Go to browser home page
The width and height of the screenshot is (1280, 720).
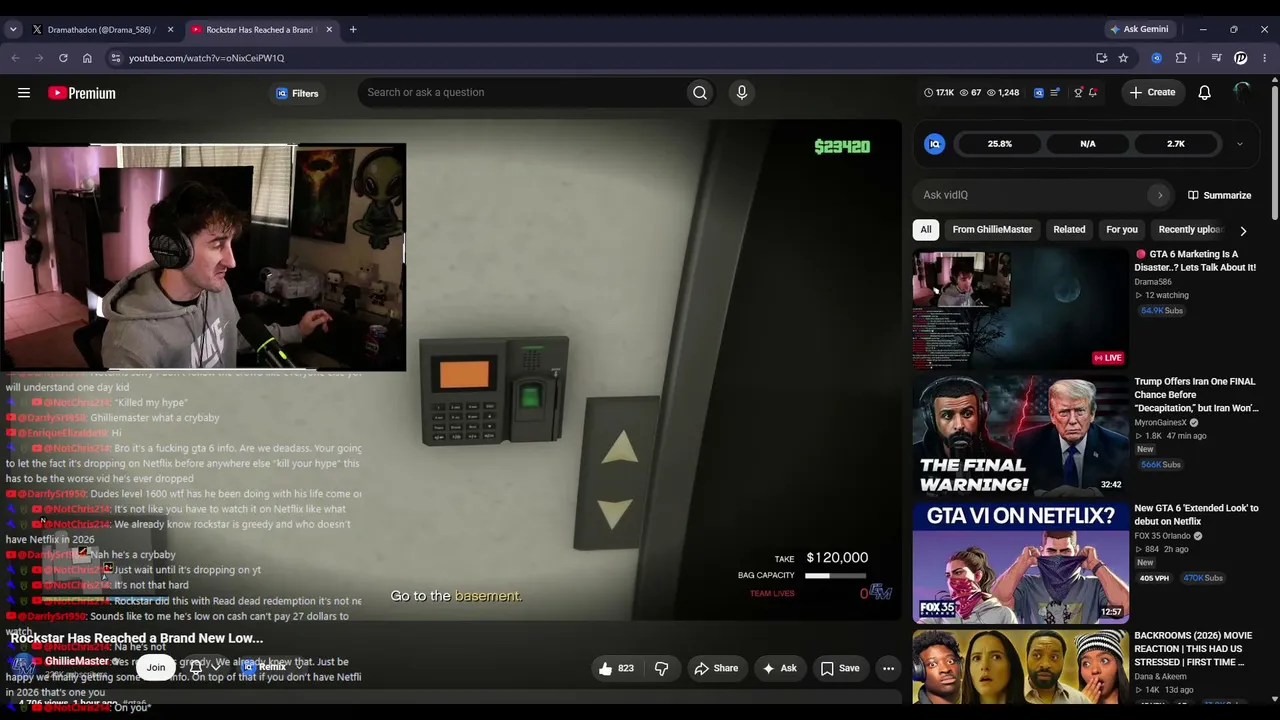87,58
